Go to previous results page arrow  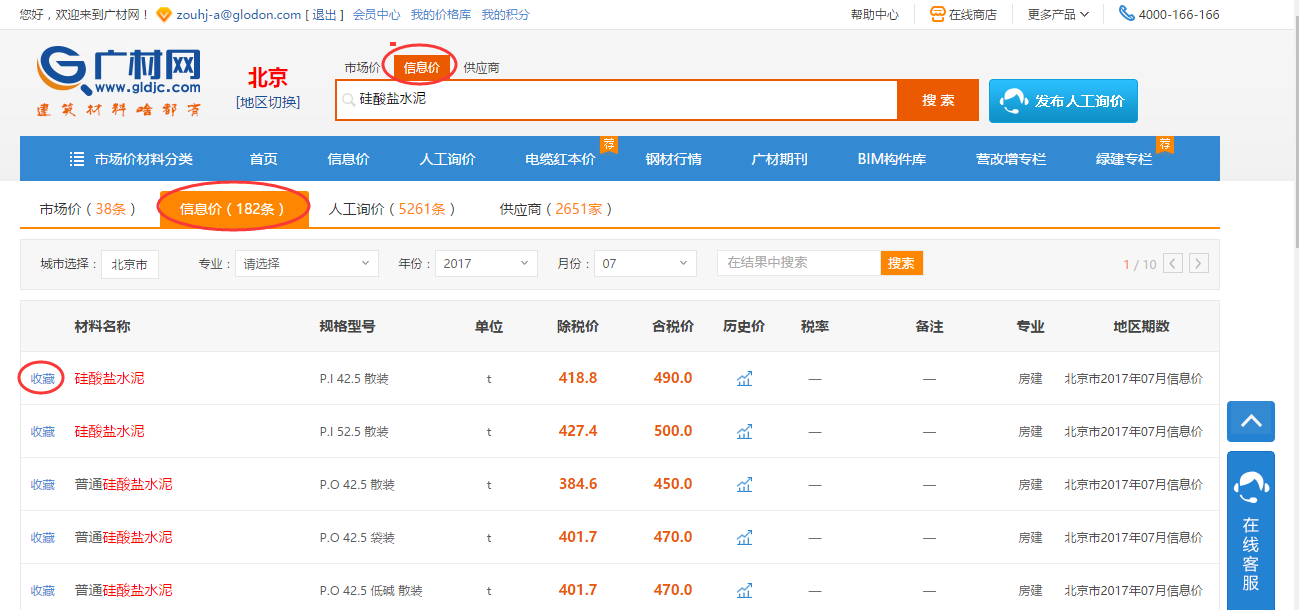[1173, 264]
